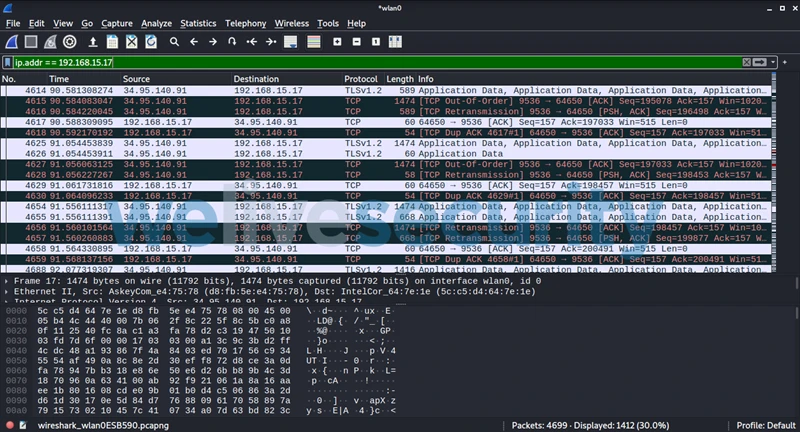Click the wireshark_wlan0ESB590.pcapng status text
This screenshot has width=800, height=432.
[x=103, y=425]
